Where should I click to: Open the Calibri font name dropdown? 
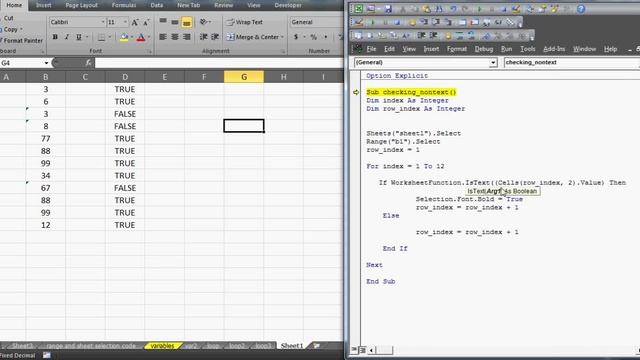(102, 22)
